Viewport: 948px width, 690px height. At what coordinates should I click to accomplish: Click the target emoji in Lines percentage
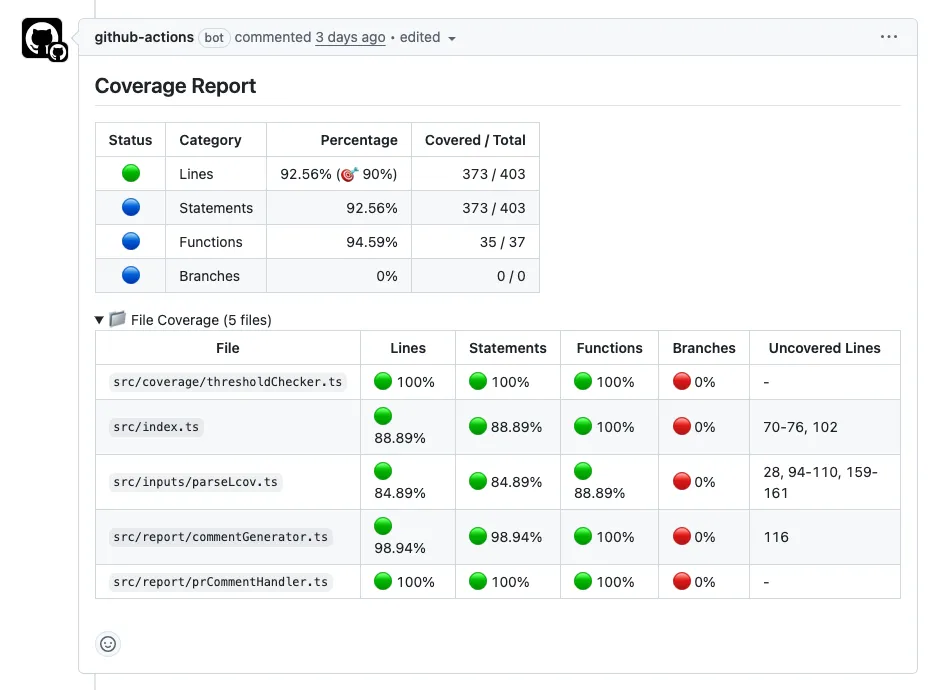coord(348,174)
